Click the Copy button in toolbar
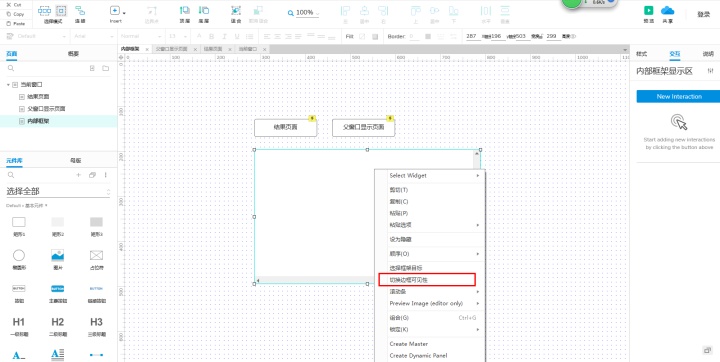Image resolution: width=720 pixels, height=362 pixels. coord(15,14)
